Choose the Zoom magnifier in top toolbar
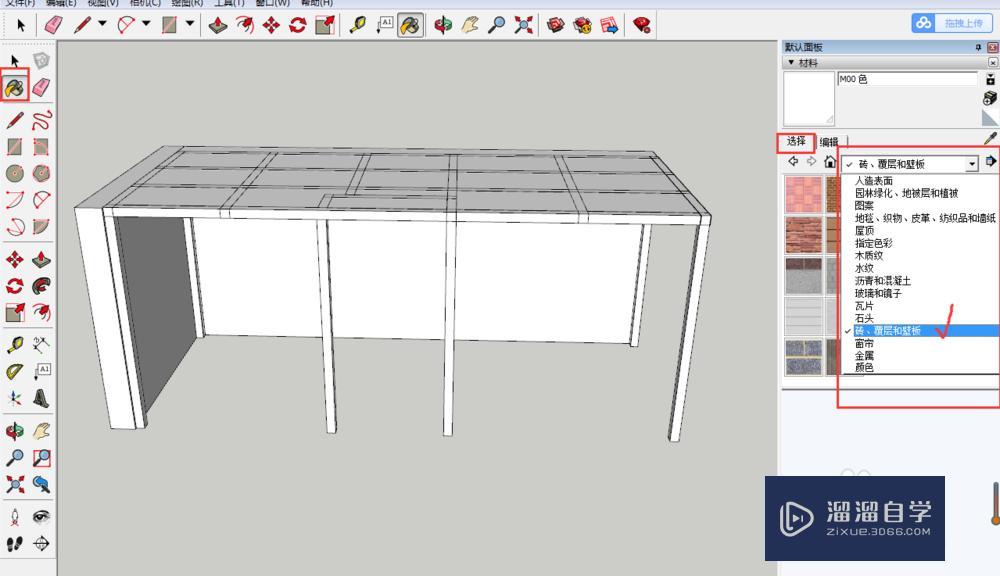 tap(497, 25)
